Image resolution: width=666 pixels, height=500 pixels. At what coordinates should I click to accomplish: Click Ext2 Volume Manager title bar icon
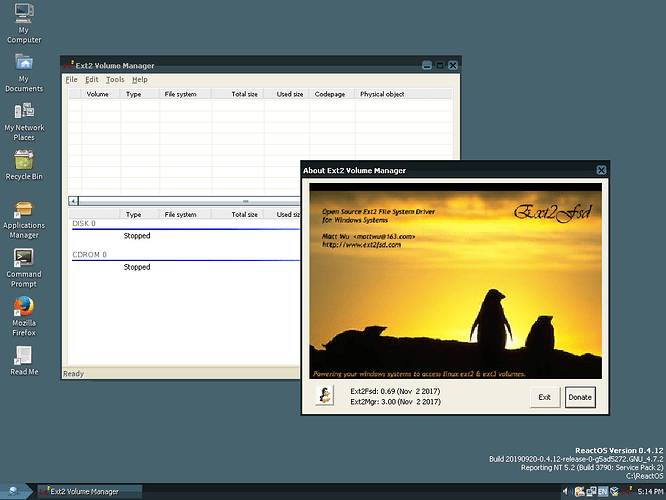click(68, 65)
